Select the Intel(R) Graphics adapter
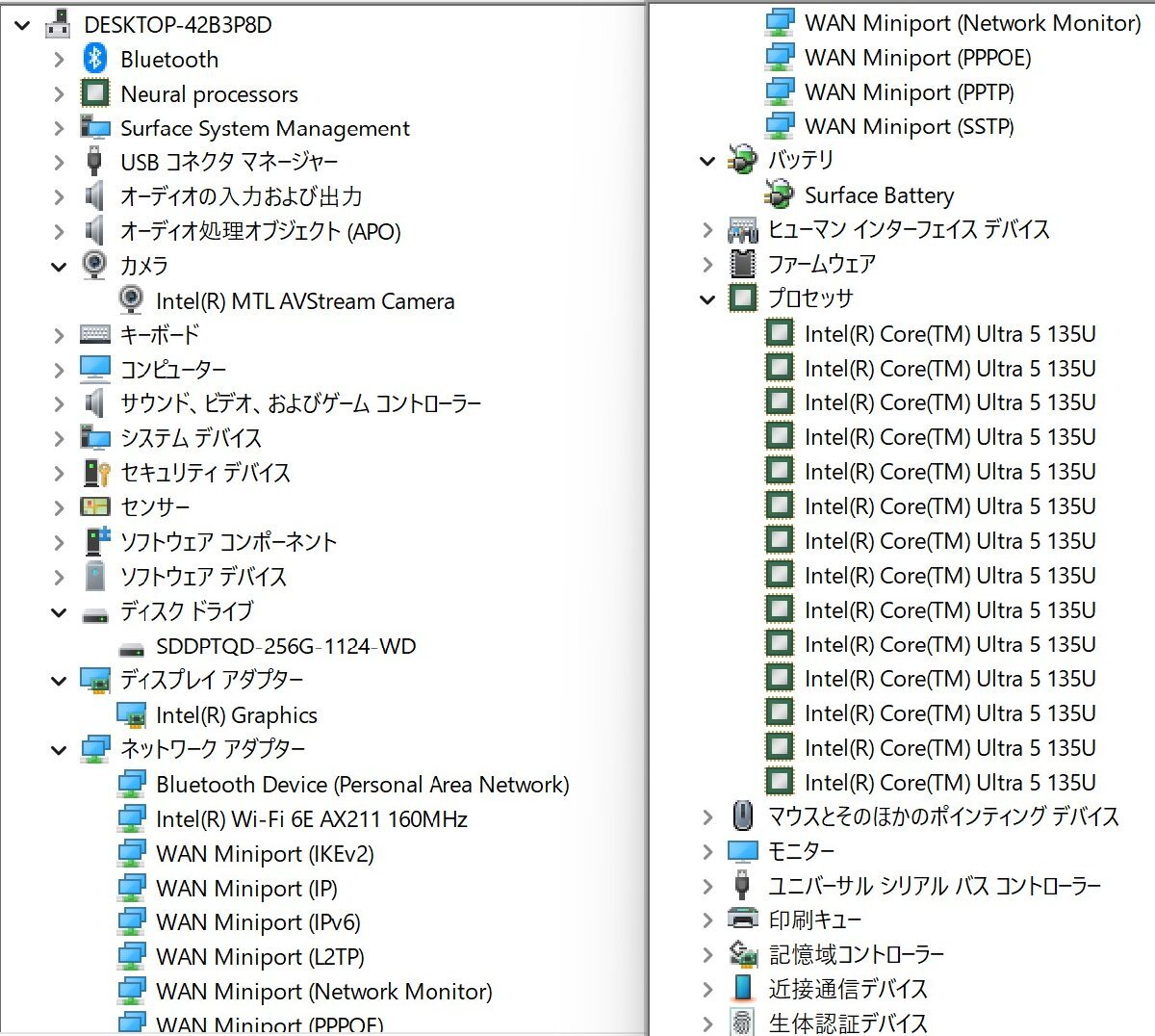This screenshot has height=1036, width=1155. 237,715
